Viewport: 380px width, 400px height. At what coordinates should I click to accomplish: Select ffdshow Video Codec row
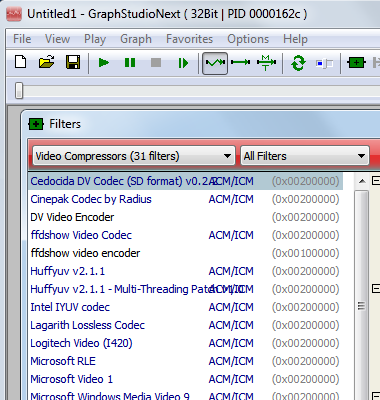[185, 235]
